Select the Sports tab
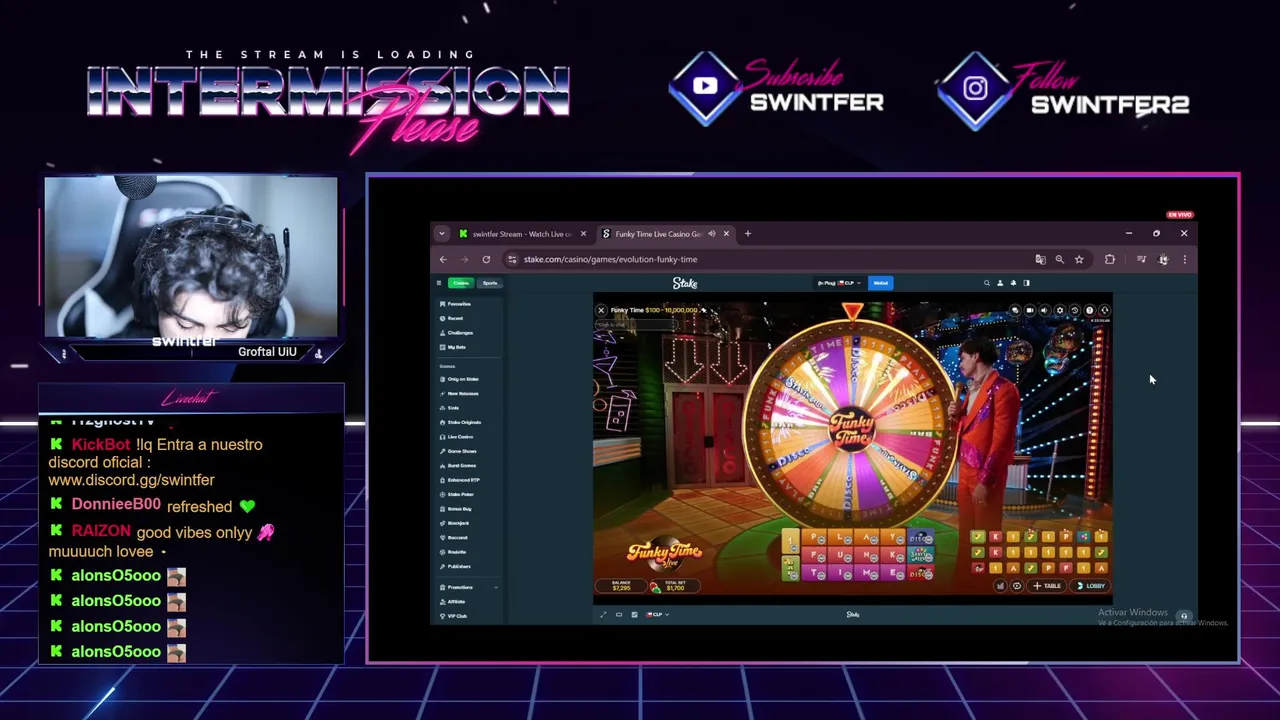1280x720 pixels. (x=489, y=283)
